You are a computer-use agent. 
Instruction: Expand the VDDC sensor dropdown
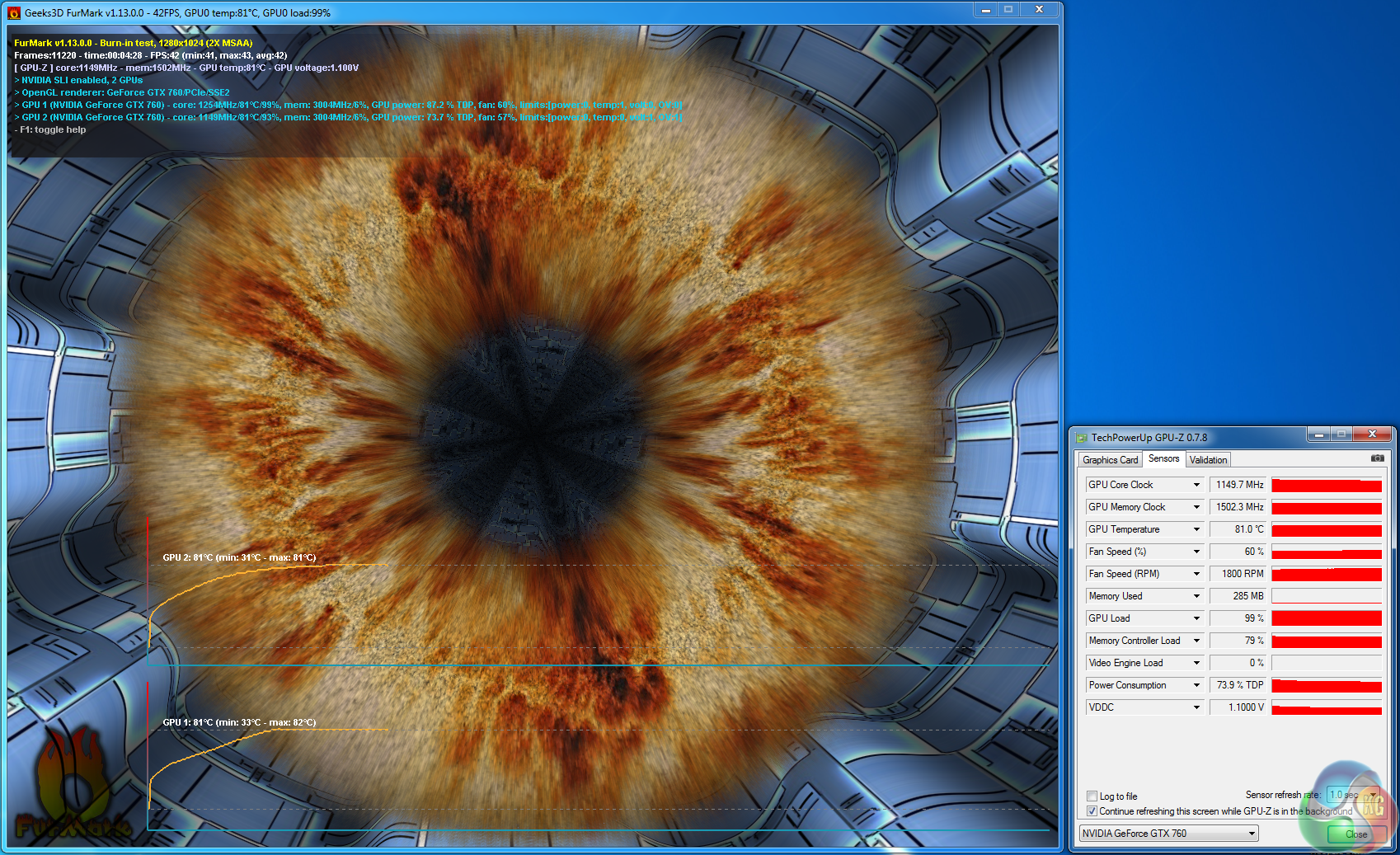click(1196, 707)
